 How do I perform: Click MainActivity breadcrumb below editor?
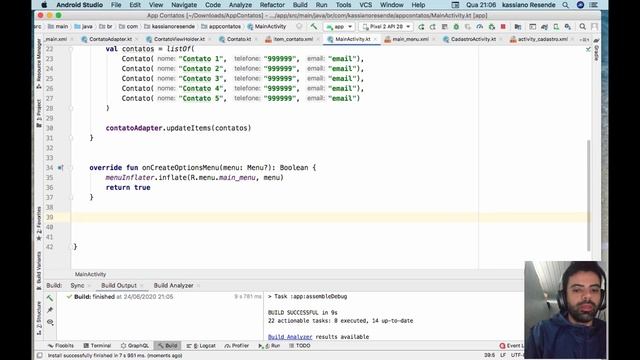90,274
